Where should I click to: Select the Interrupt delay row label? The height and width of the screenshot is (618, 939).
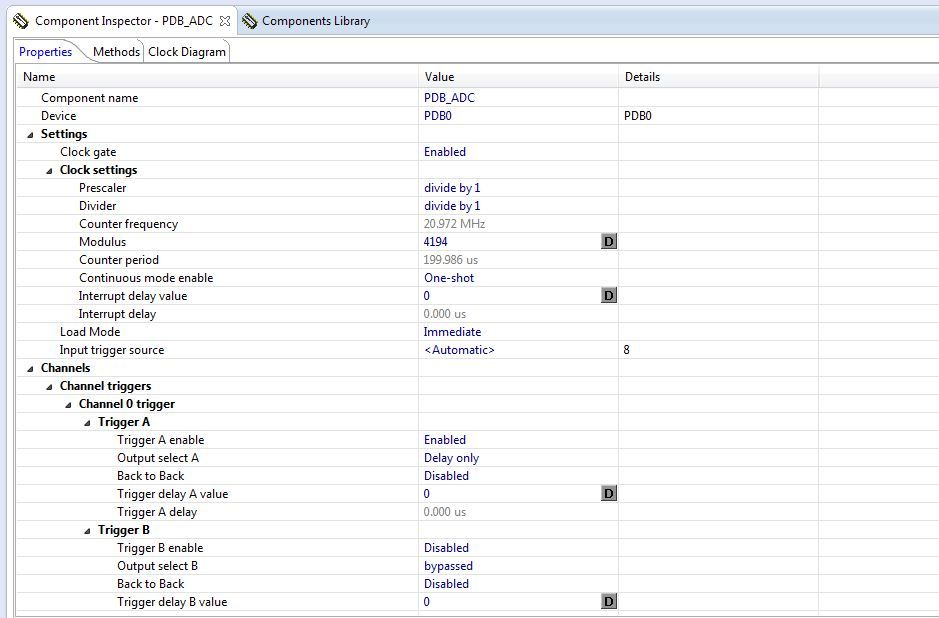(117, 314)
